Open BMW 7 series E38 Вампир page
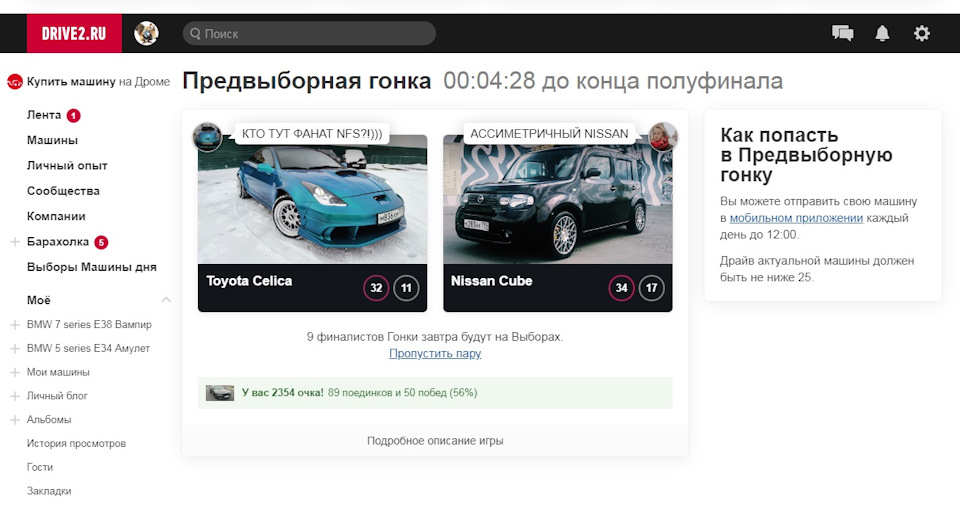 pos(89,324)
